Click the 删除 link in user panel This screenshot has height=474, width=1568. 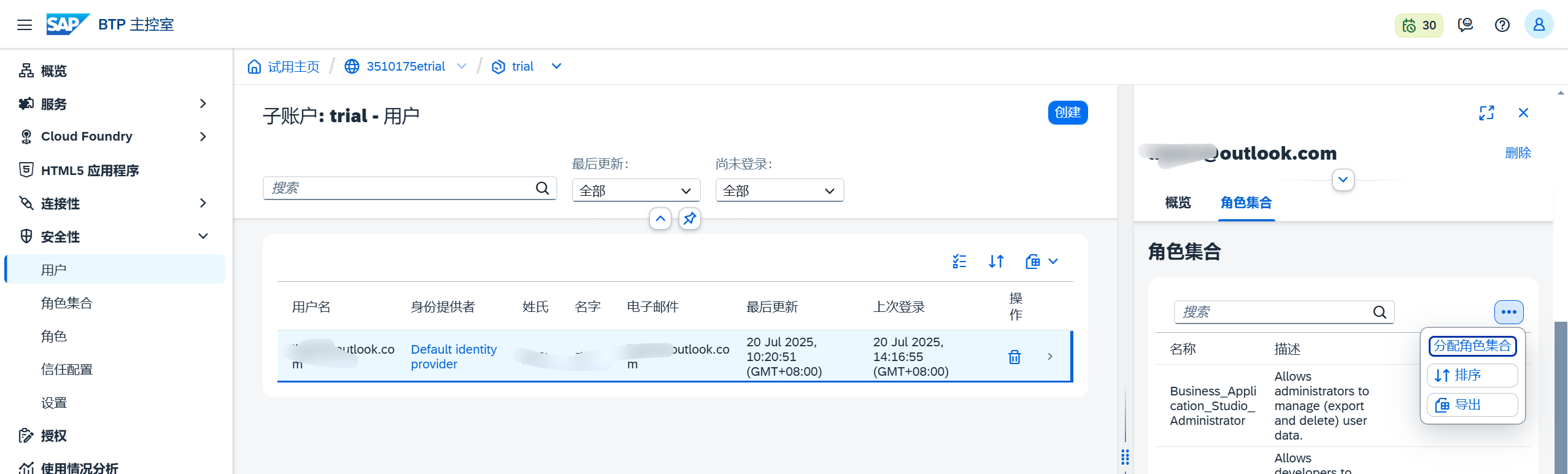point(1518,153)
